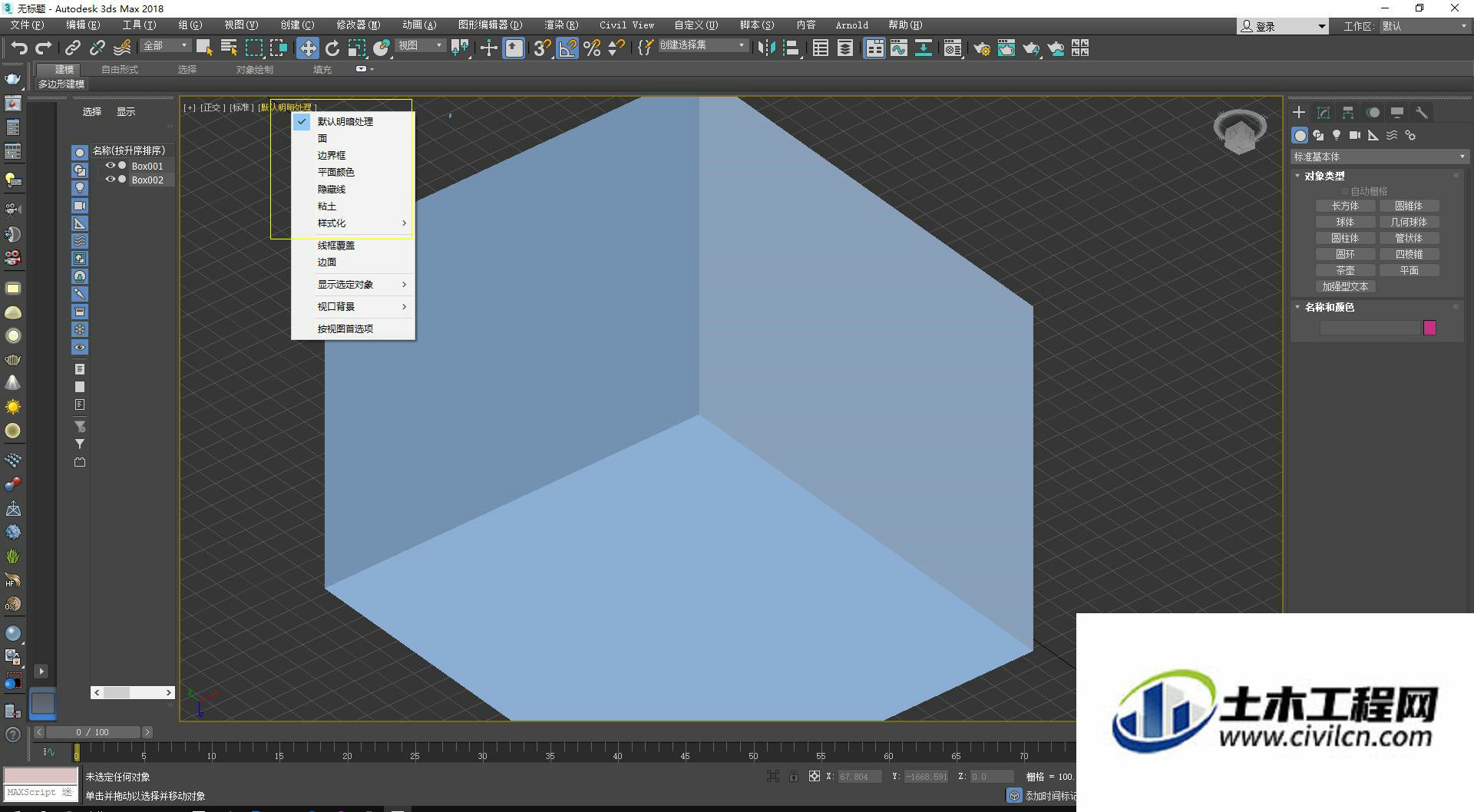The image size is (1474, 812).
Task: Toggle the Angle Snap icon
Action: point(567,48)
